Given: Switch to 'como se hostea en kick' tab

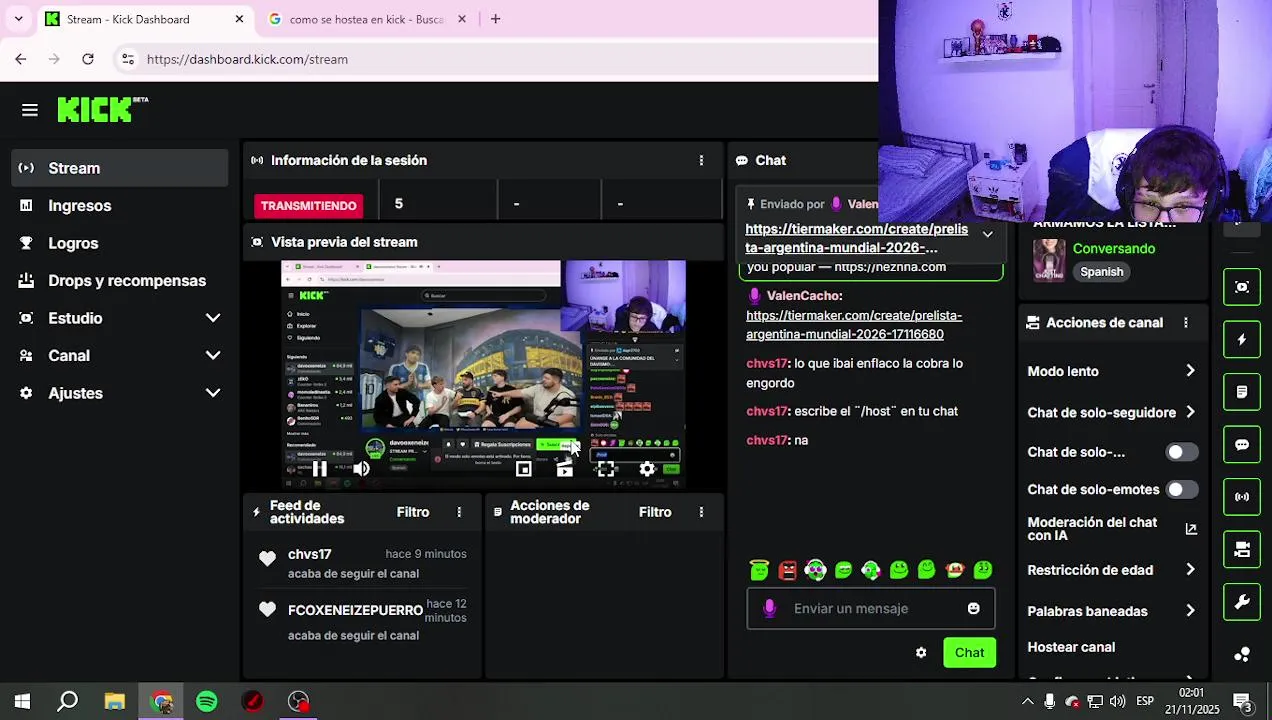Looking at the screenshot, I should tap(366, 19).
